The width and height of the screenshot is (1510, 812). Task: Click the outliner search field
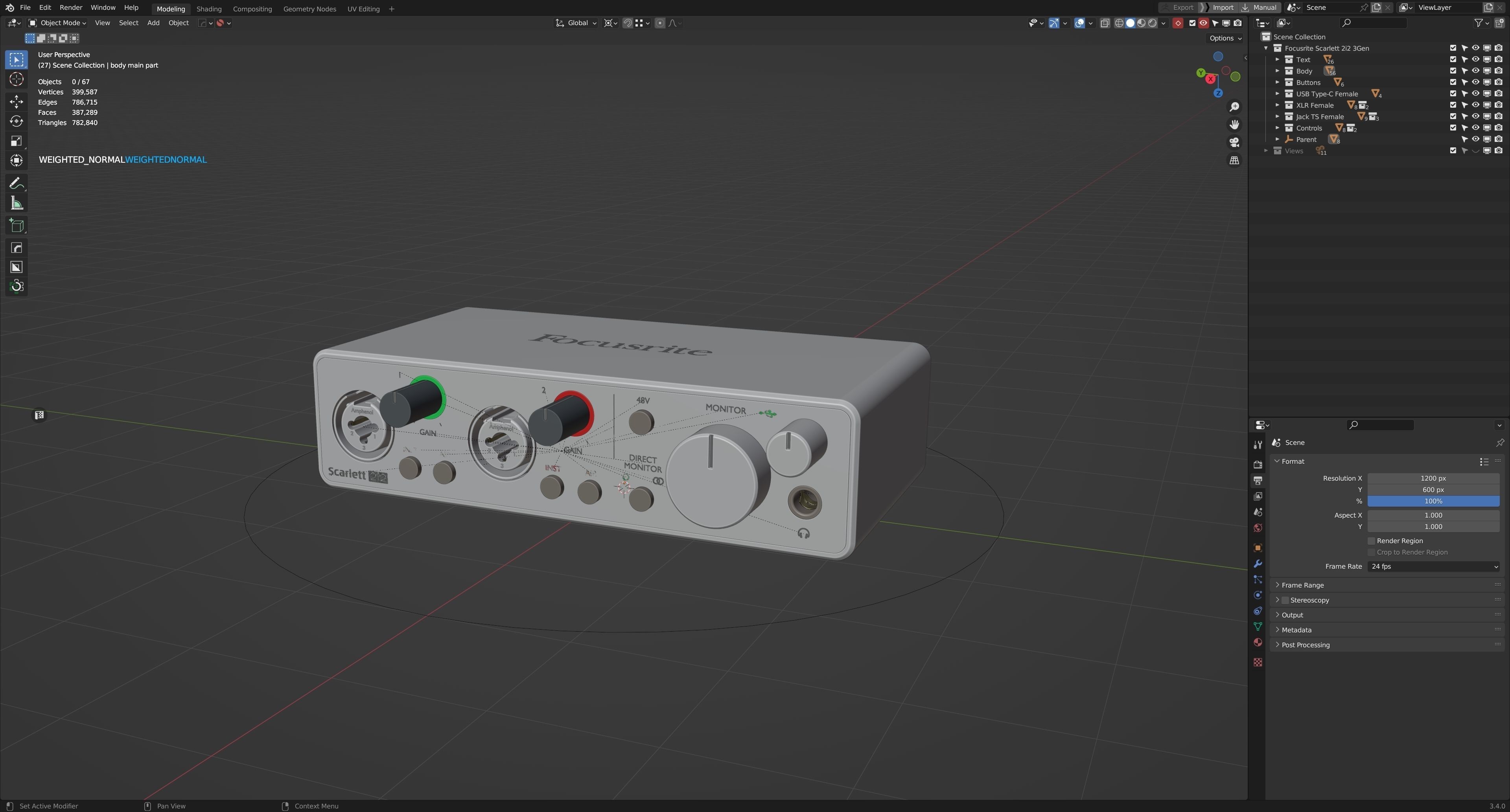pos(1374,23)
